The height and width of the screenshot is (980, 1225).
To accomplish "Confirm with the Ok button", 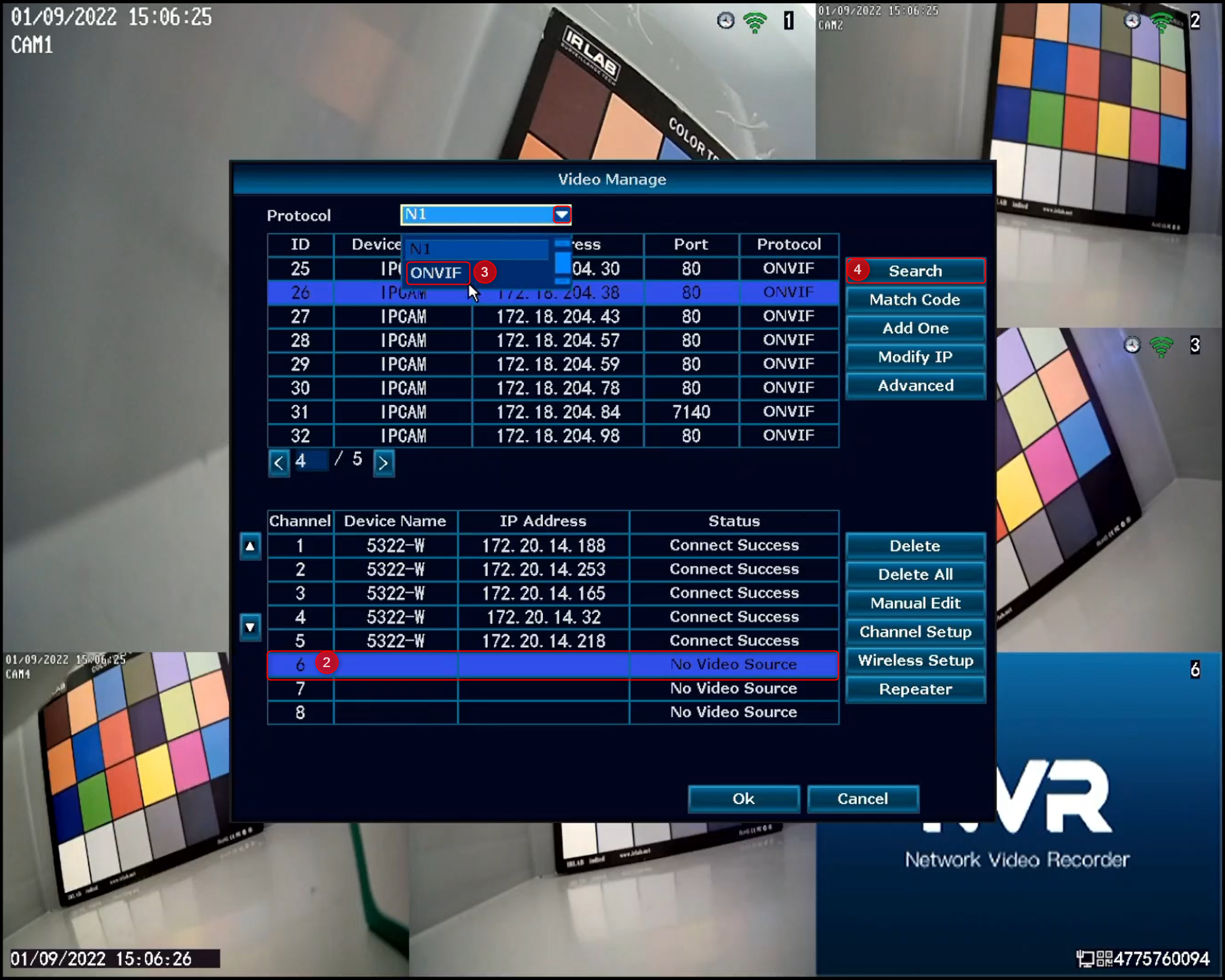I will click(x=744, y=799).
